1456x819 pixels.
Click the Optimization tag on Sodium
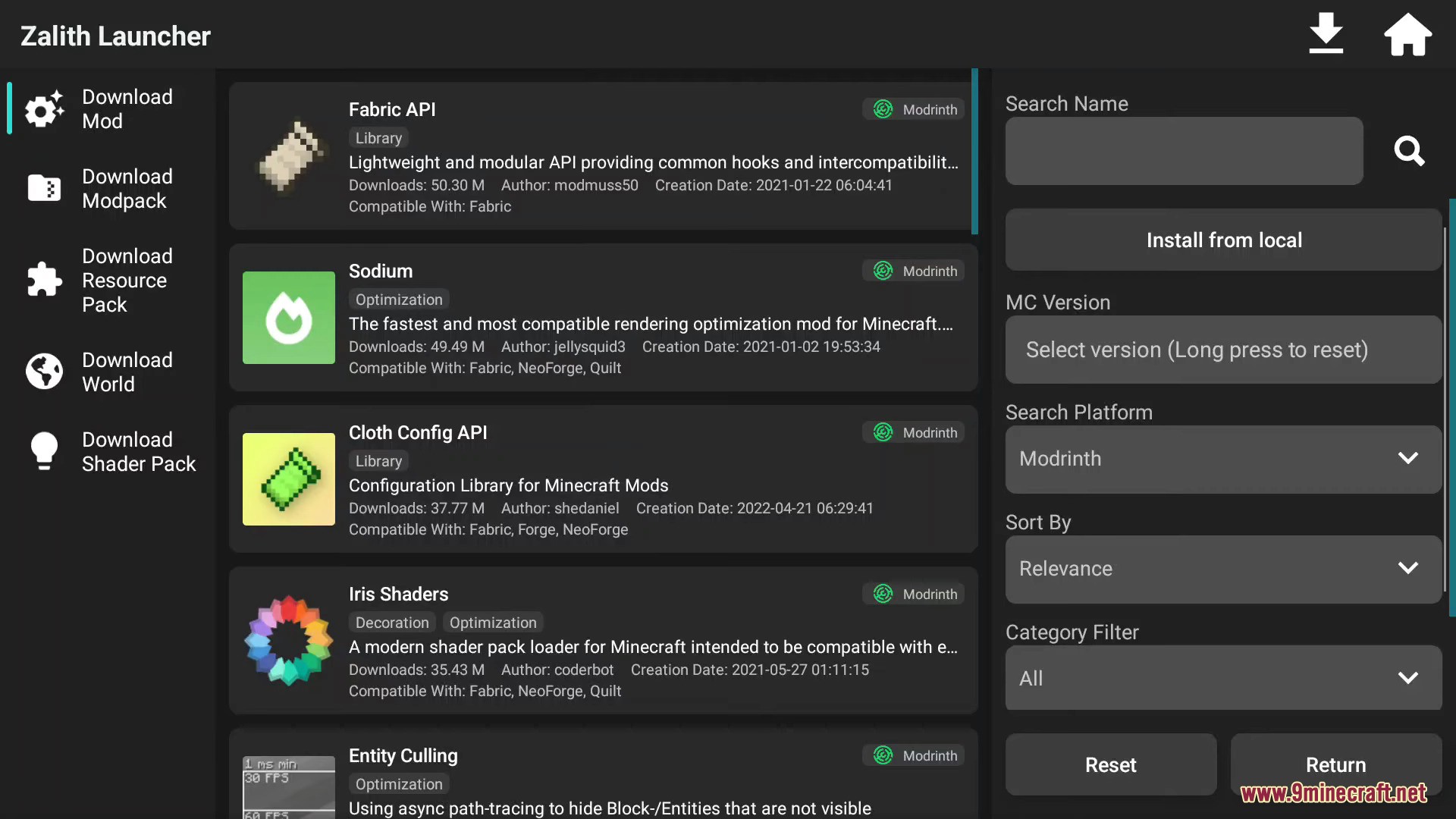pyautogui.click(x=399, y=300)
